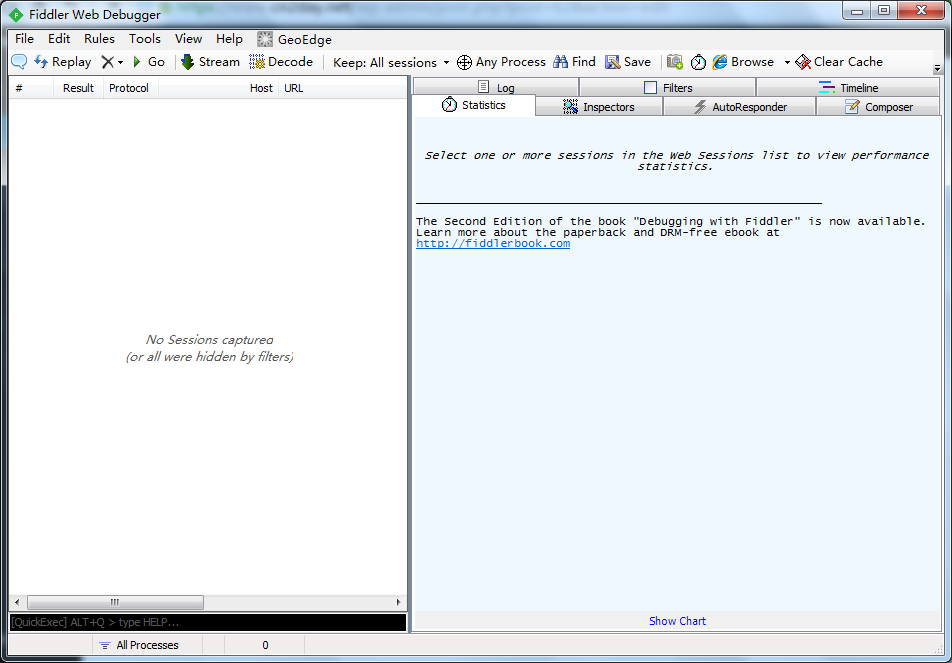This screenshot has height=663, width=952.
Task: Close the Fiddler Web Debugger window
Action: click(921, 11)
